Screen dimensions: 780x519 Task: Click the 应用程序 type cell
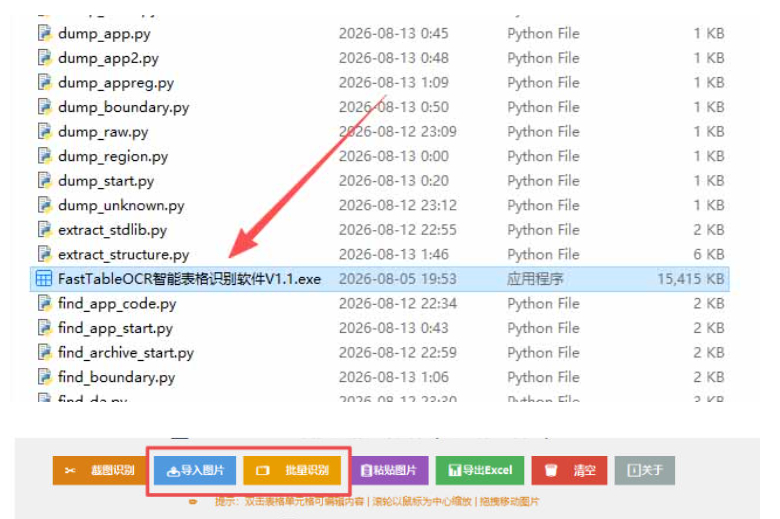click(535, 279)
